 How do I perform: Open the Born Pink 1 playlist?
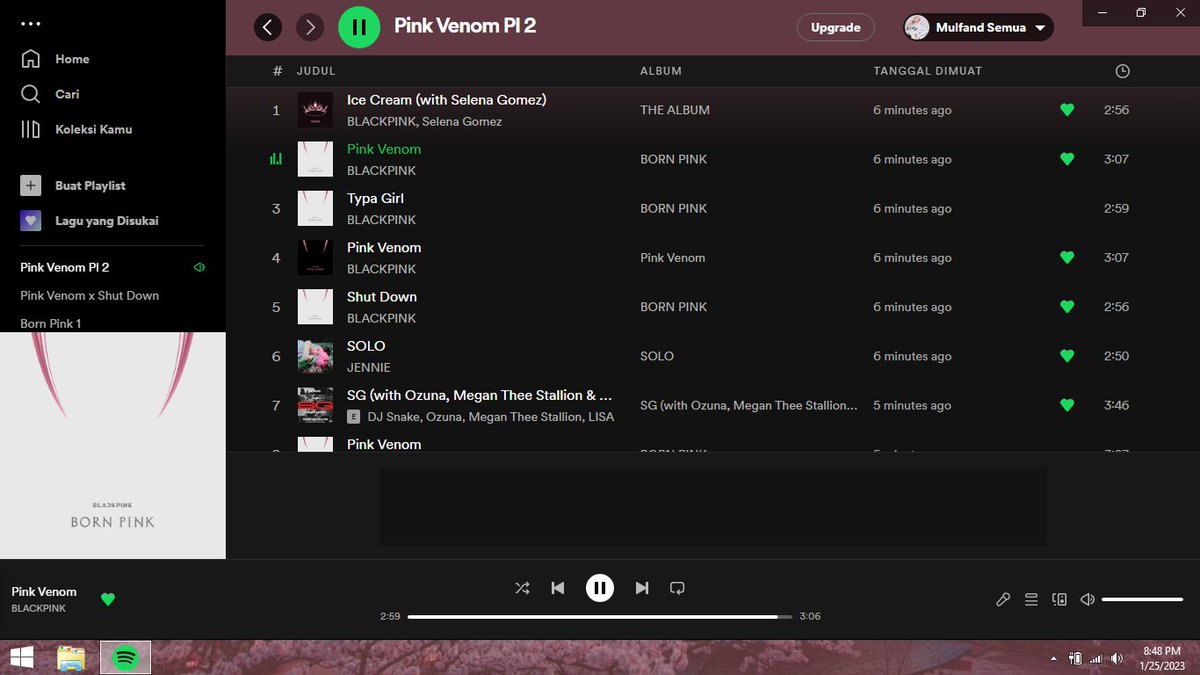51,324
